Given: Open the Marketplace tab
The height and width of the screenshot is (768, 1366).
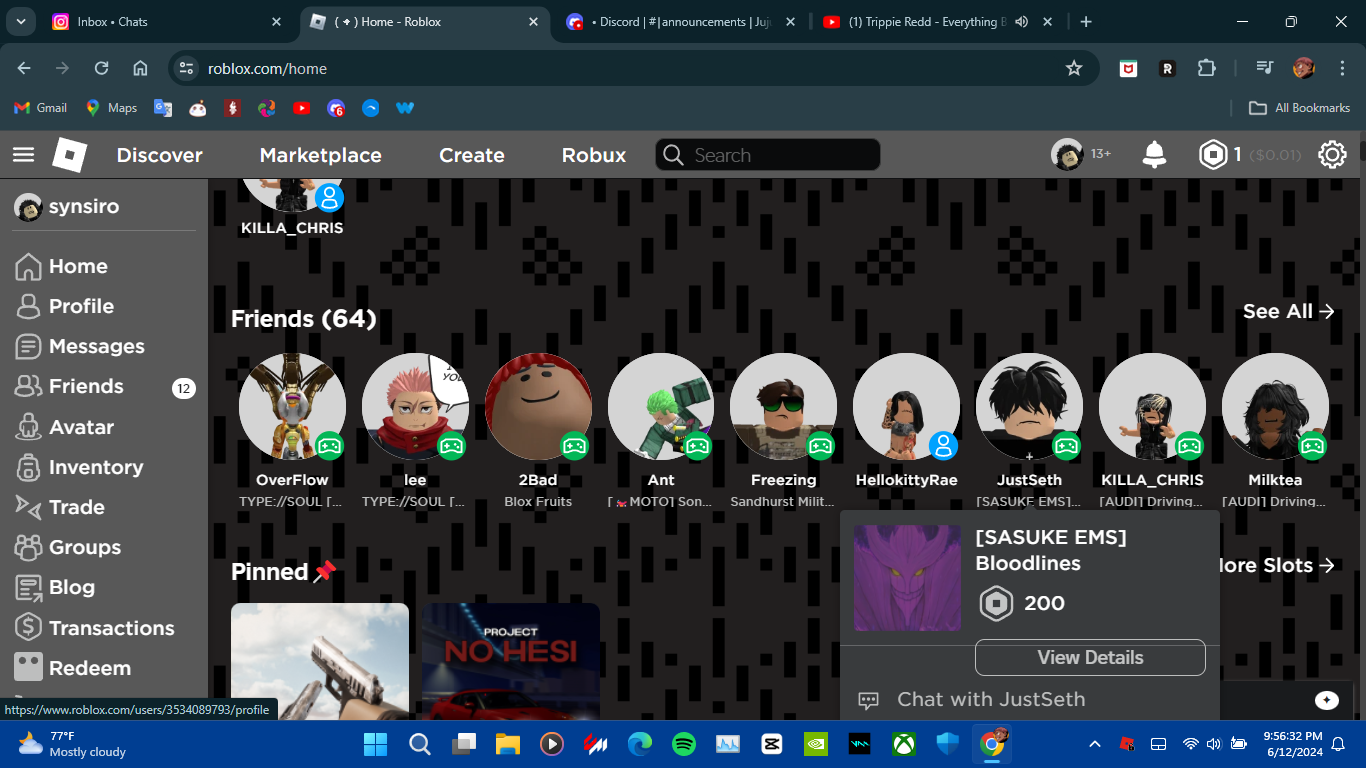Looking at the screenshot, I should (x=320, y=155).
